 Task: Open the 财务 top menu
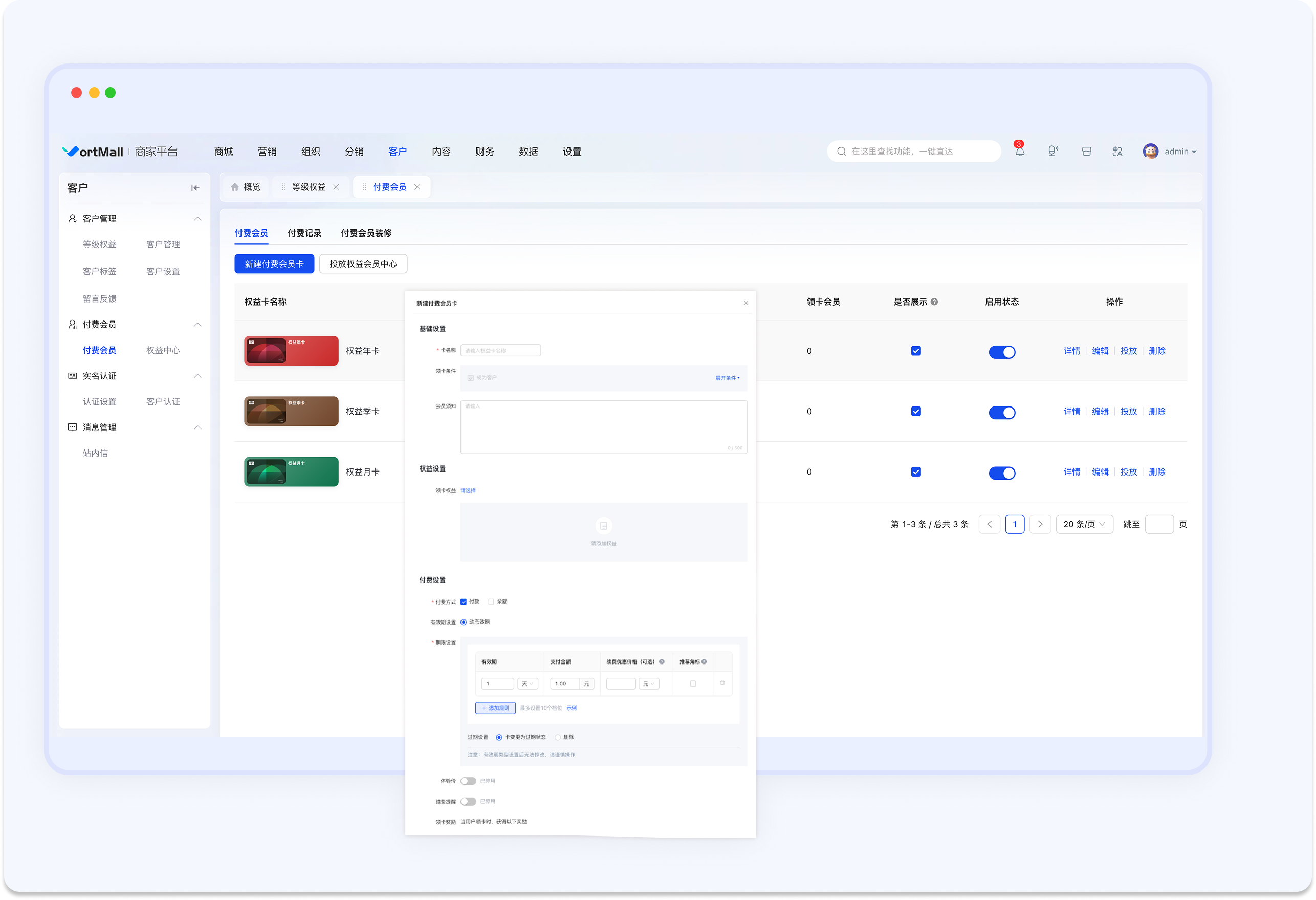(x=484, y=152)
